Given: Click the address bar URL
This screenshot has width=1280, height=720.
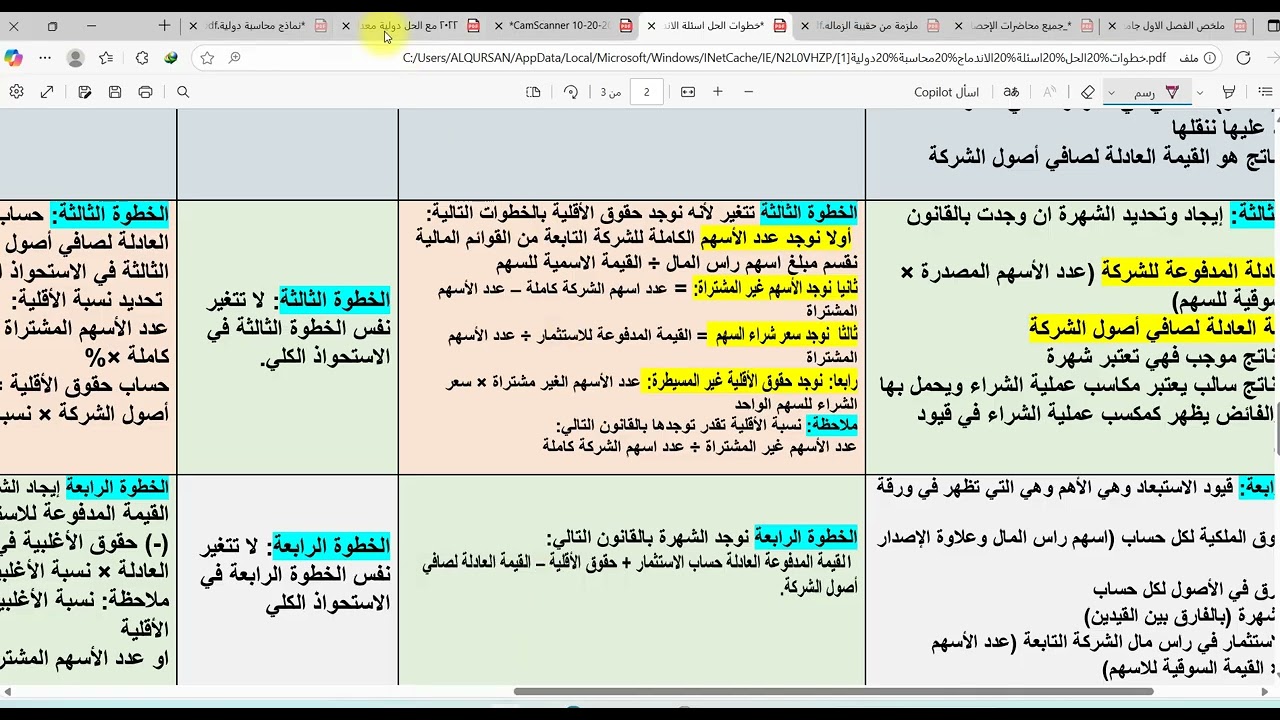Looking at the screenshot, I should [784, 58].
